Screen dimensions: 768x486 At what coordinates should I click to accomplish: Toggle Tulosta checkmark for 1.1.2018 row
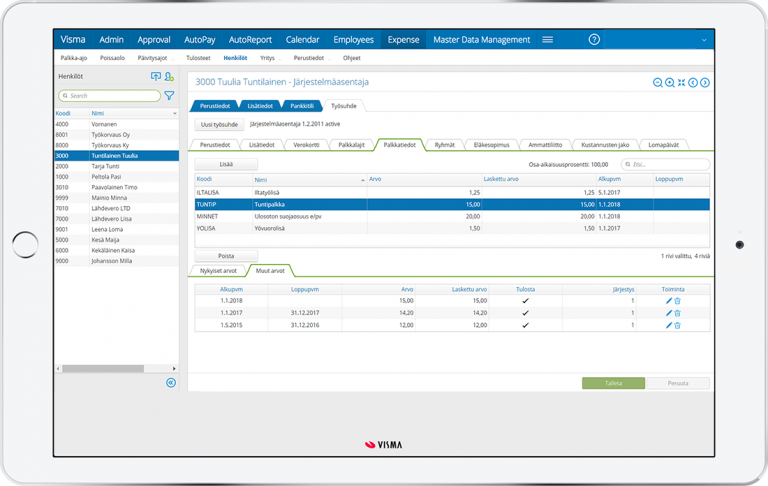tap(526, 301)
